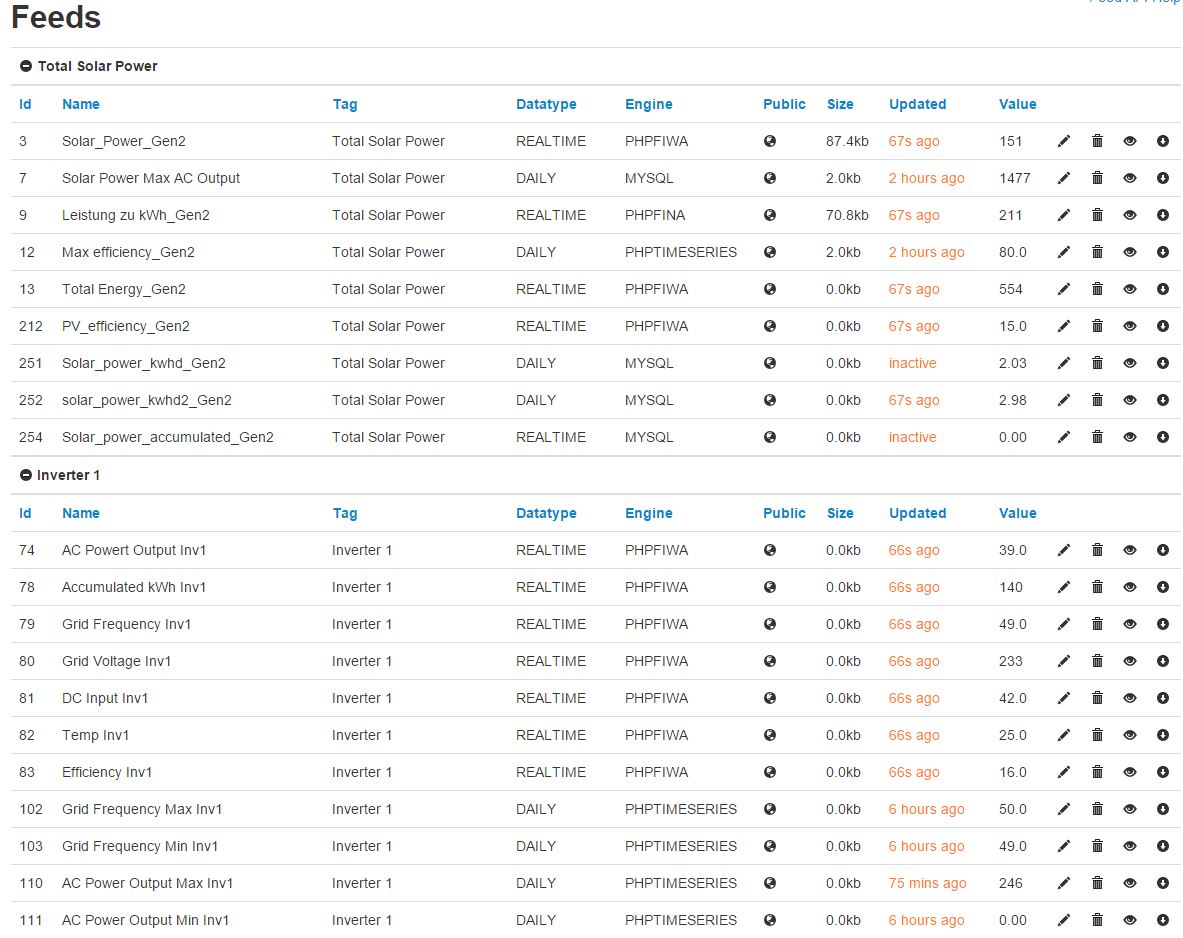Click the Name column header in Total Solar Power

(80, 104)
